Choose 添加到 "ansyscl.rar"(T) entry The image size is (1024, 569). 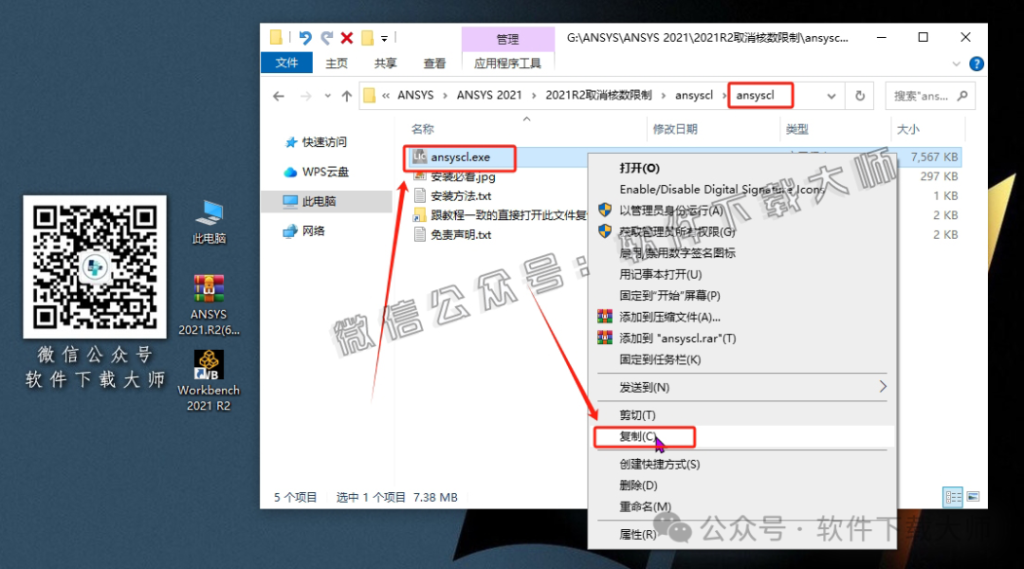click(x=677, y=338)
